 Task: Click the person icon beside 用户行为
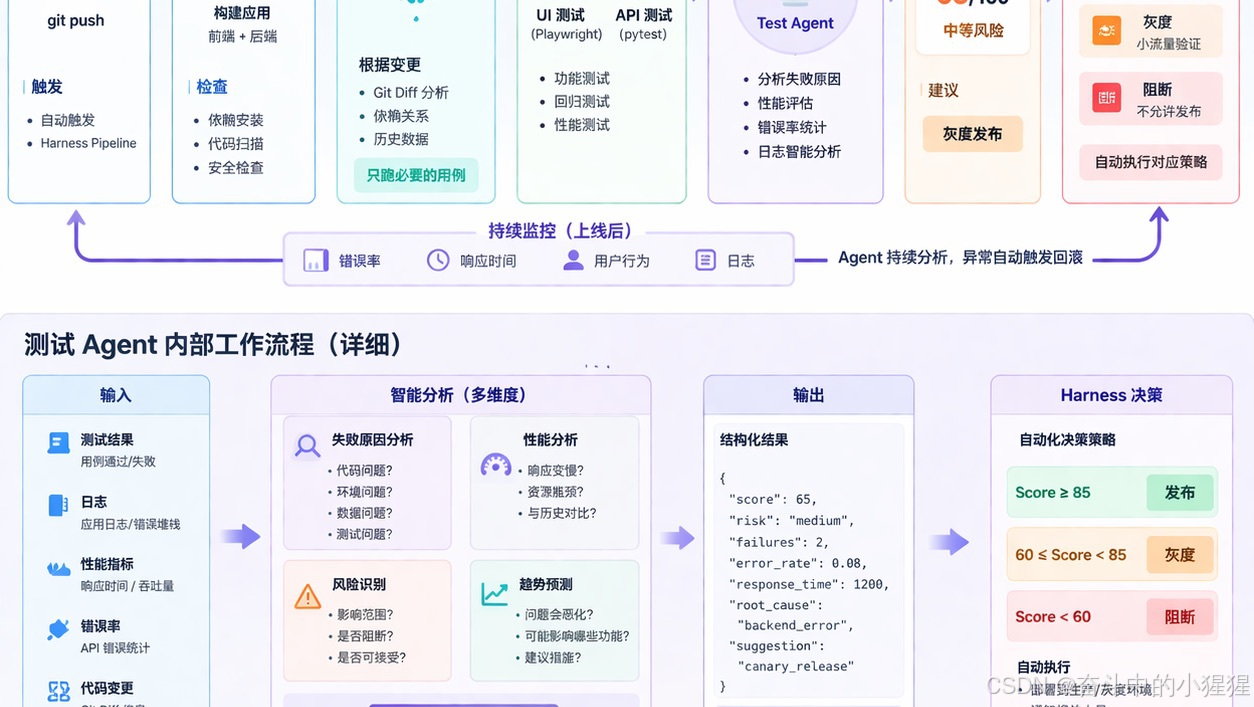(573, 260)
